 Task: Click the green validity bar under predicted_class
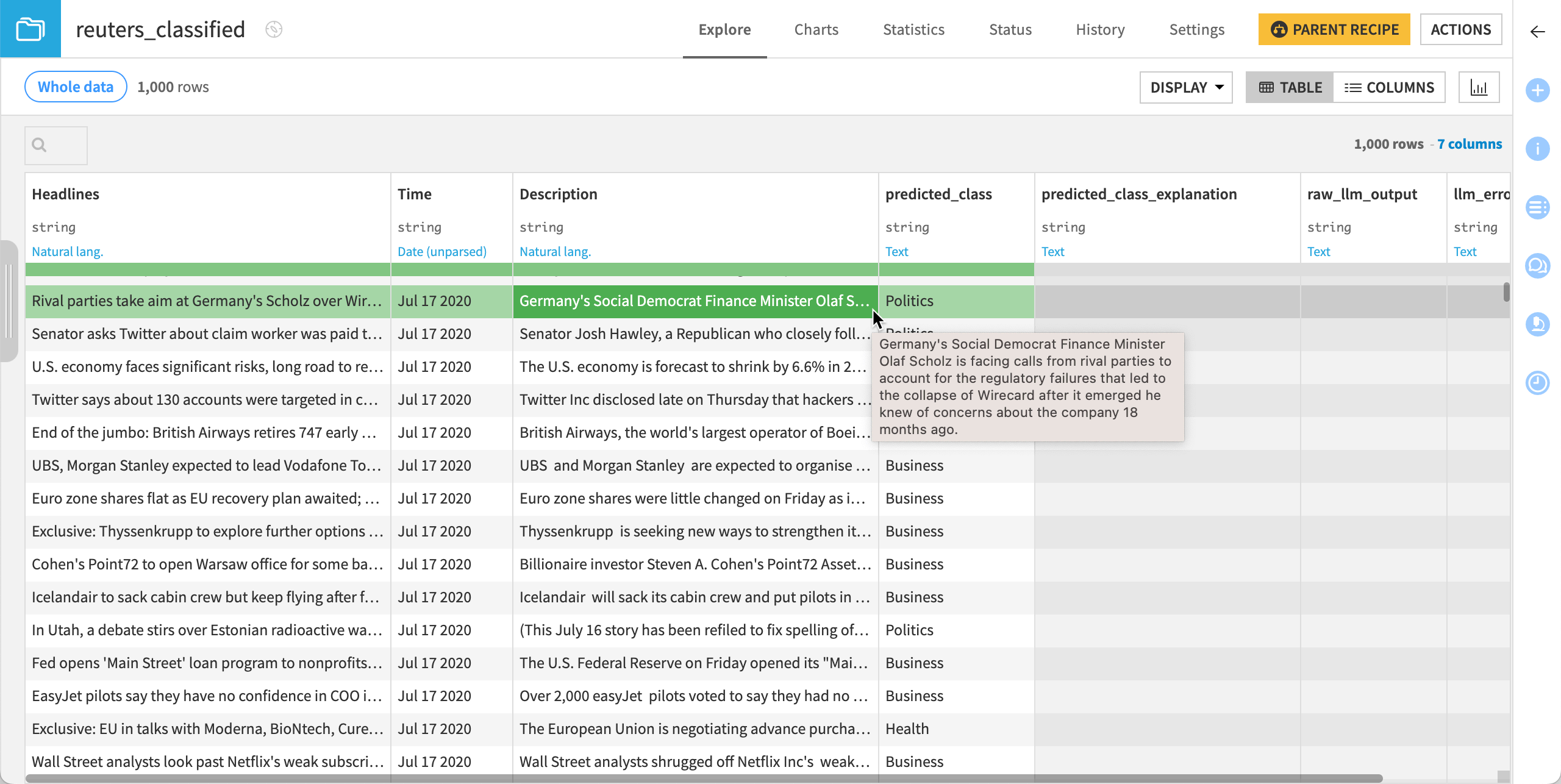click(957, 269)
